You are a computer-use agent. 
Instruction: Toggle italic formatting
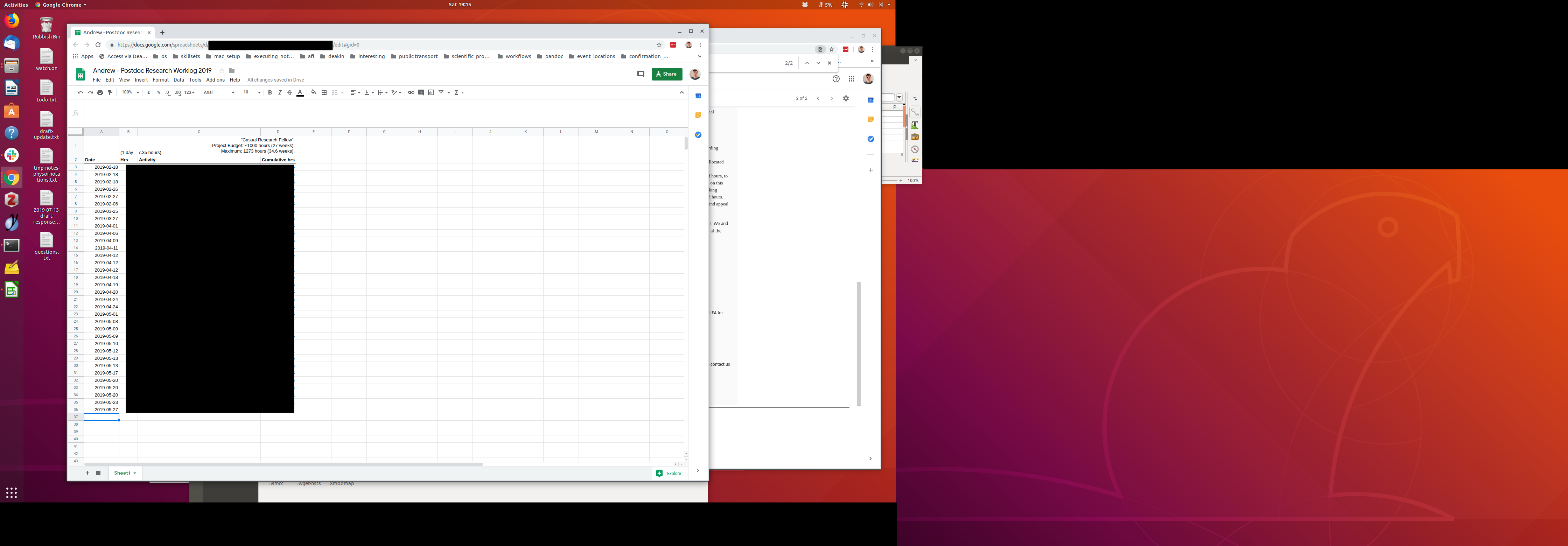pos(279,92)
